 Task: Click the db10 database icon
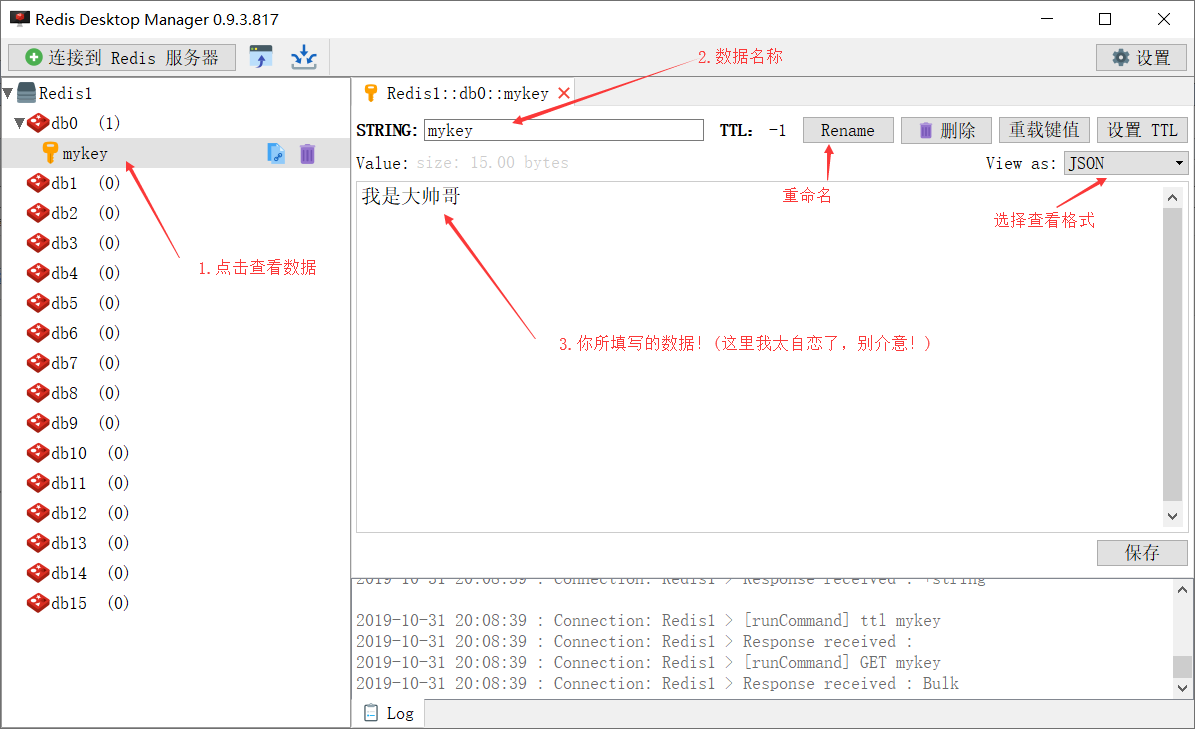click(38, 453)
